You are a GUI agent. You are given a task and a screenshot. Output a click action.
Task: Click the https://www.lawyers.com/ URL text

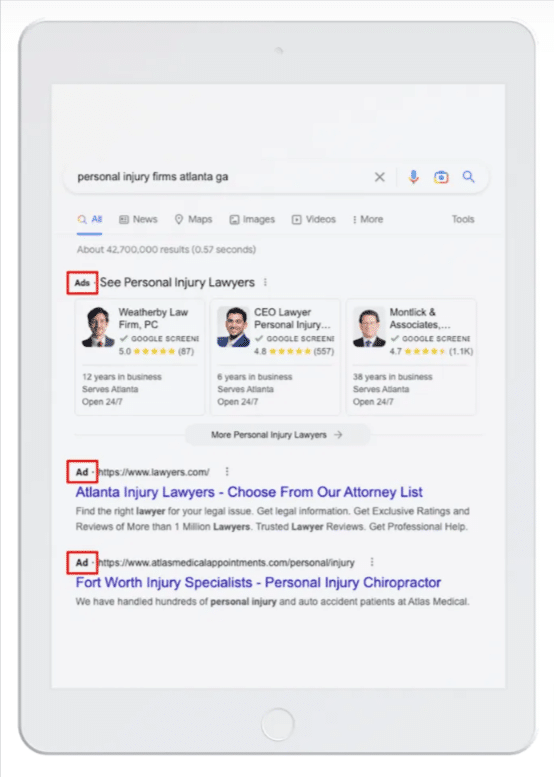[x=154, y=472]
